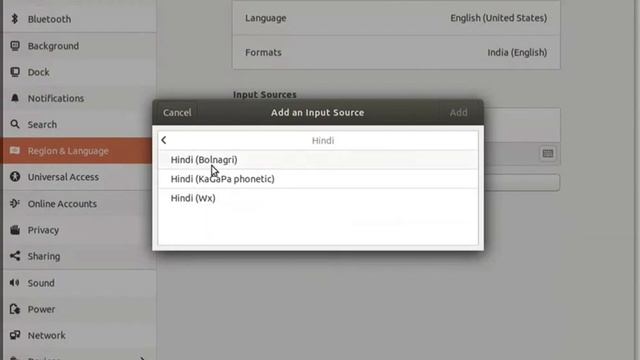Image resolution: width=640 pixels, height=360 pixels.
Task: Click the Notifications bell icon
Action: (15, 98)
